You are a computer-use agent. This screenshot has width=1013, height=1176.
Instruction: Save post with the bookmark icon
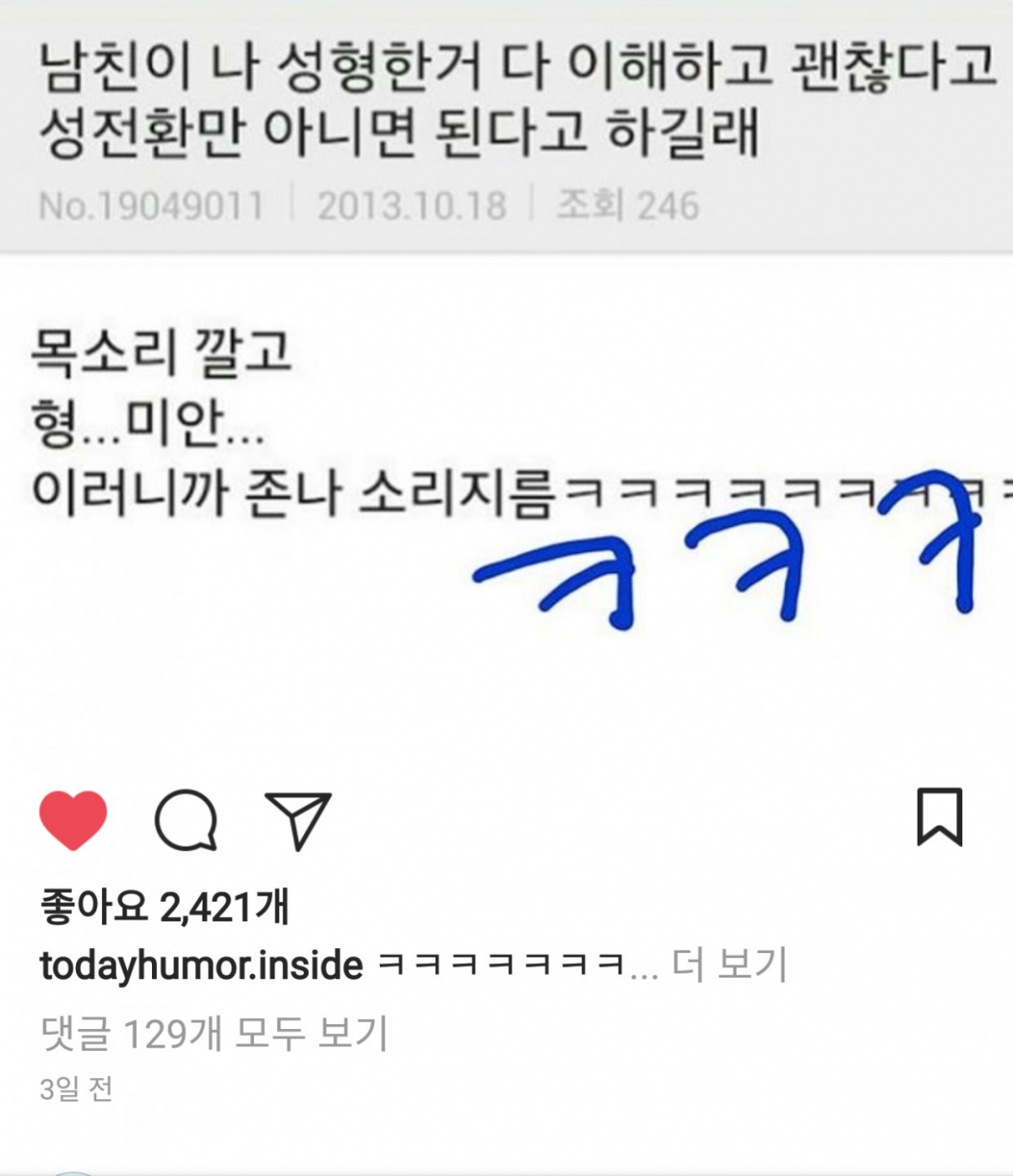[940, 816]
